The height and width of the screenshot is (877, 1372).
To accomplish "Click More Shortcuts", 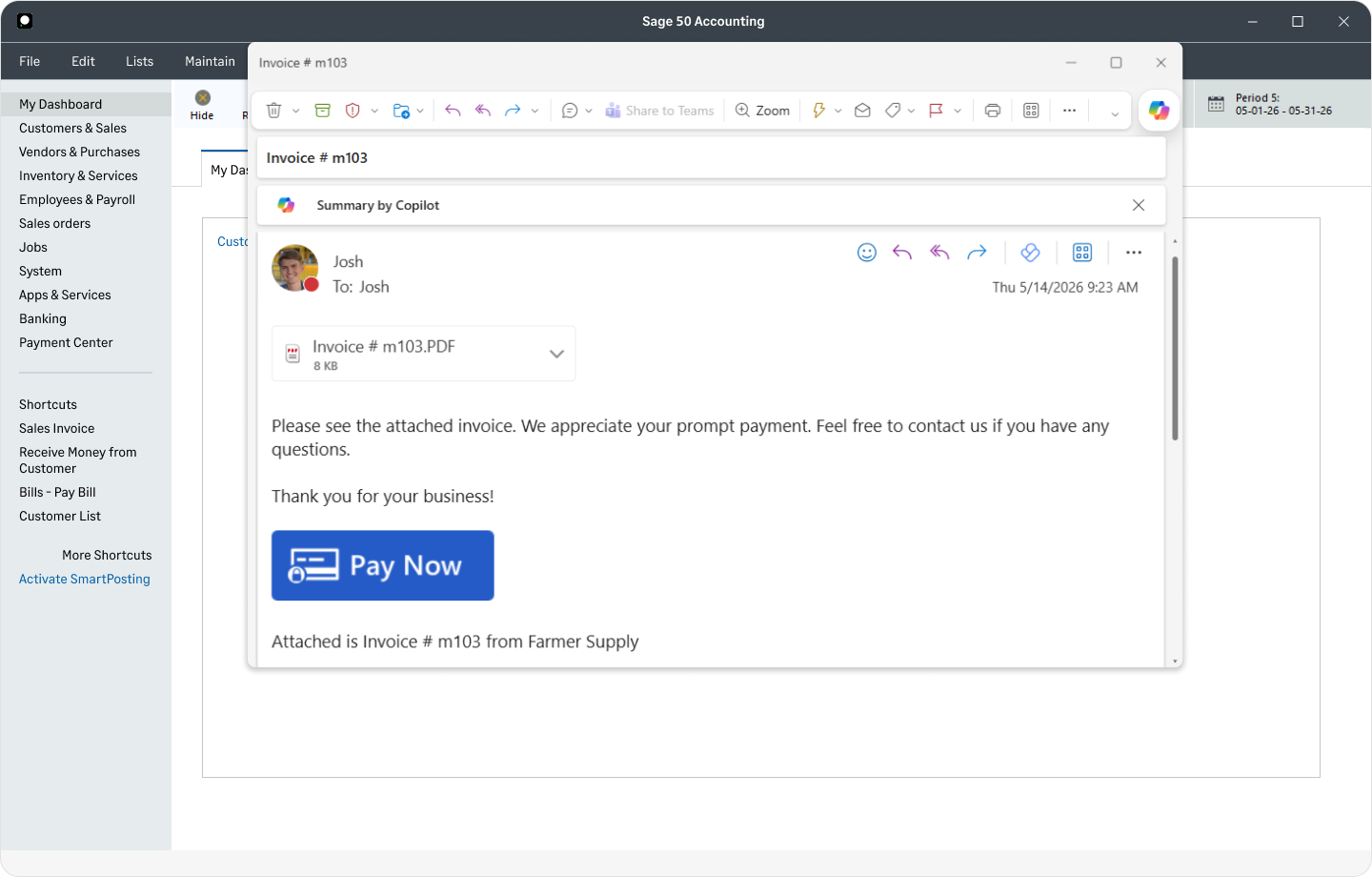I will click(x=107, y=555).
